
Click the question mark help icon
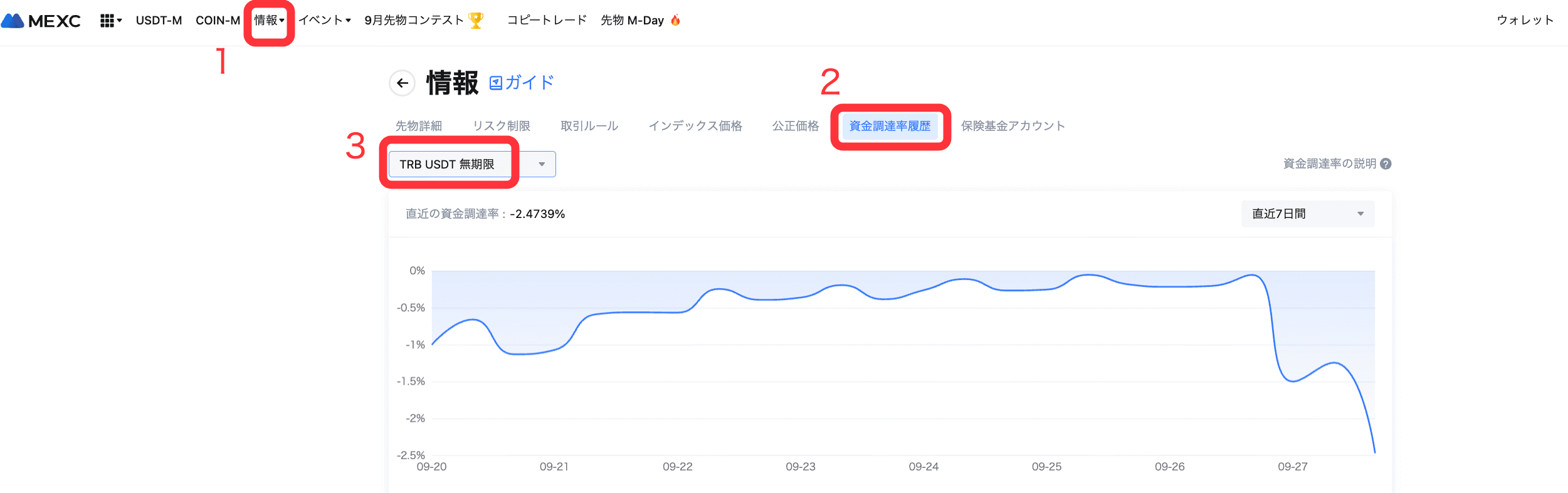[x=1386, y=164]
